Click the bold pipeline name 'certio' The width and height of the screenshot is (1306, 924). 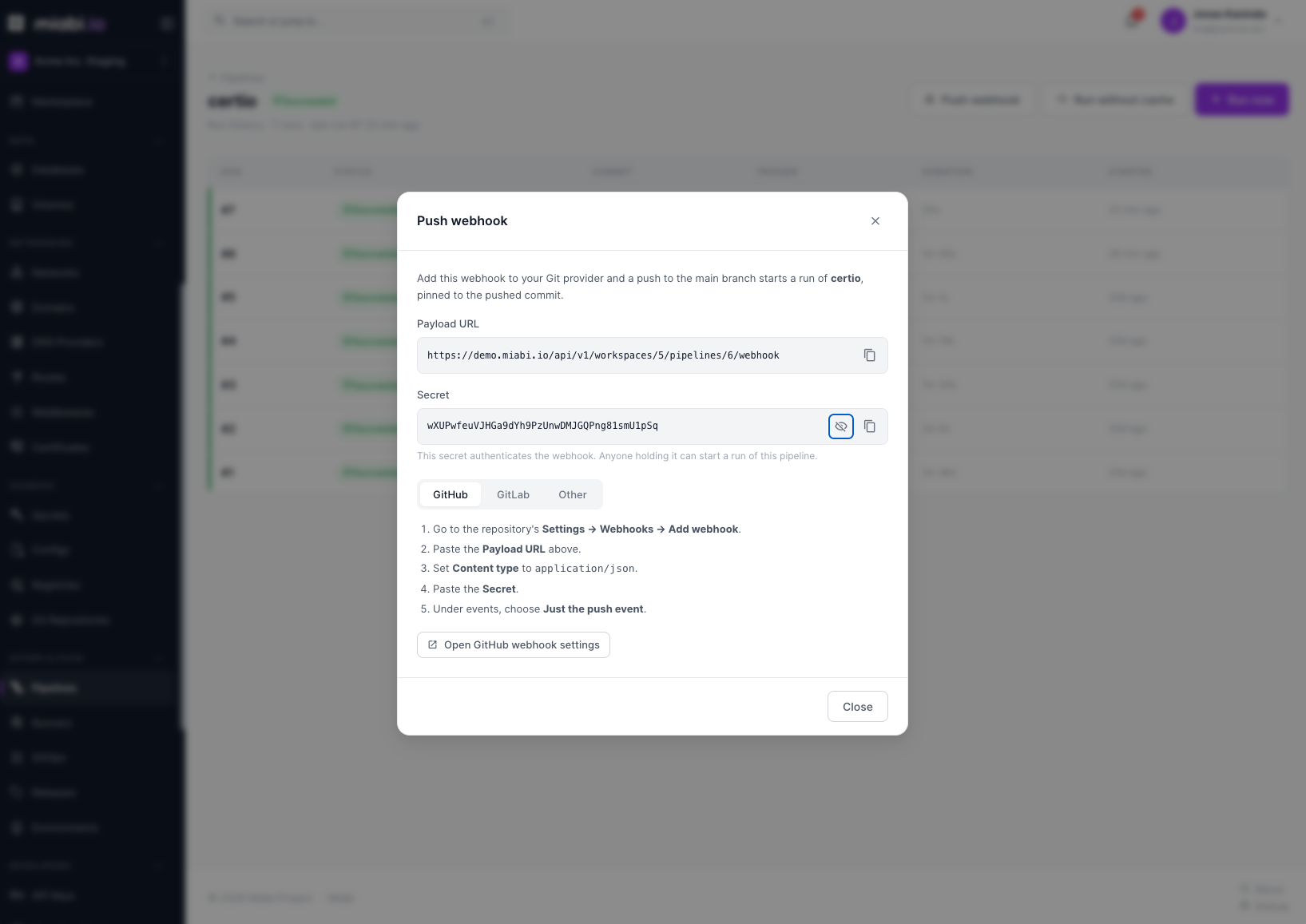click(x=845, y=279)
